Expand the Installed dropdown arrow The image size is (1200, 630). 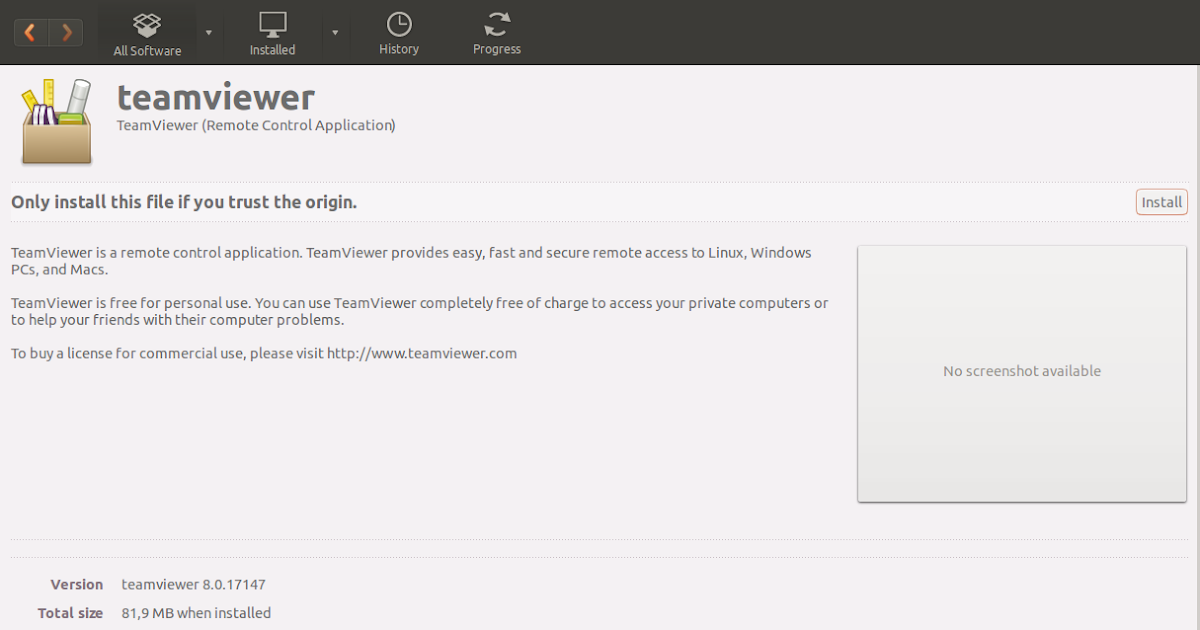click(335, 32)
